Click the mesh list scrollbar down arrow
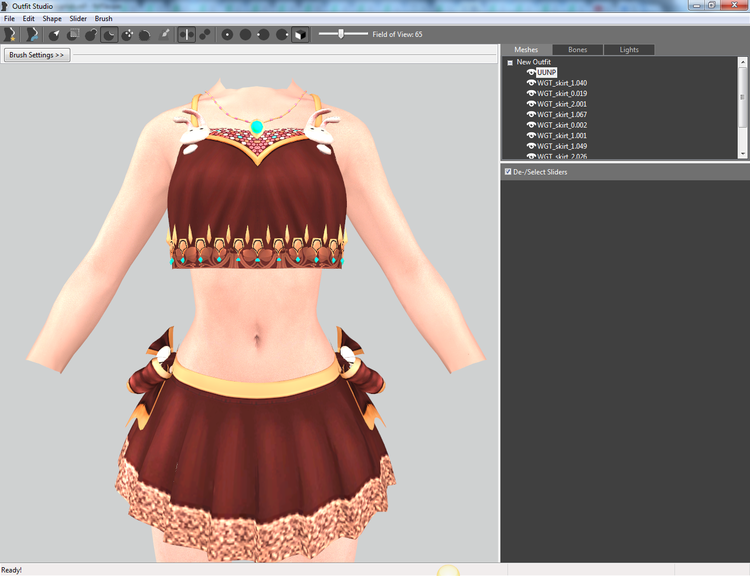The height and width of the screenshot is (576, 750). [742, 154]
